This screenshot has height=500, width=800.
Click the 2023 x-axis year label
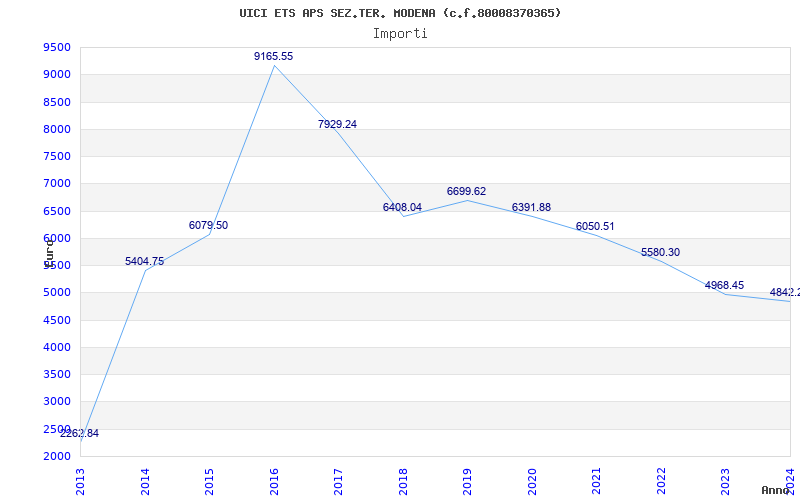tap(726, 481)
